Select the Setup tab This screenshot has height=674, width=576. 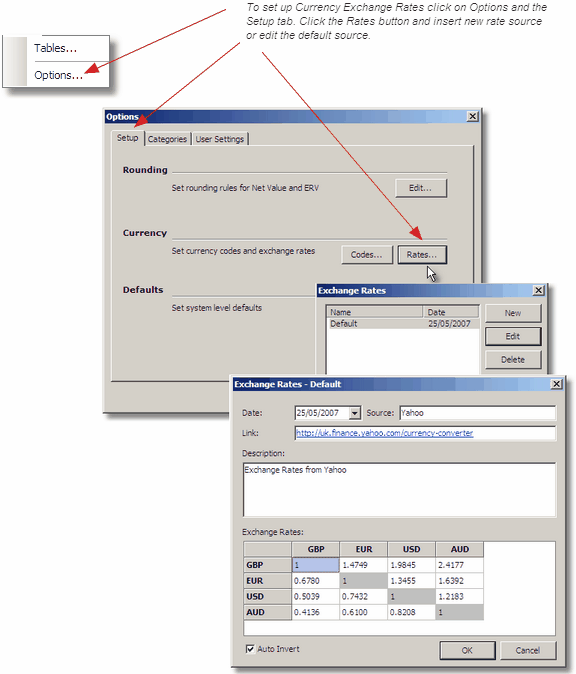point(128,138)
